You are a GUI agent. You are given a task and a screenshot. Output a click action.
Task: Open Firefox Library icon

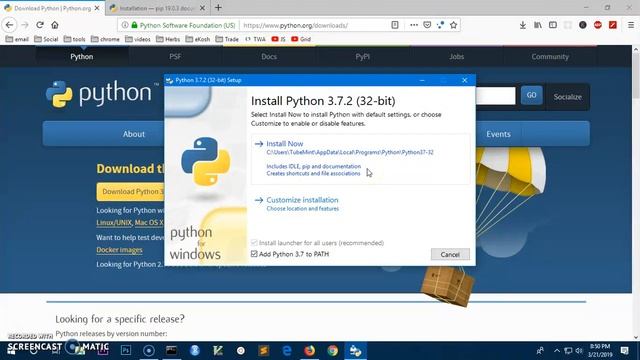538,25
